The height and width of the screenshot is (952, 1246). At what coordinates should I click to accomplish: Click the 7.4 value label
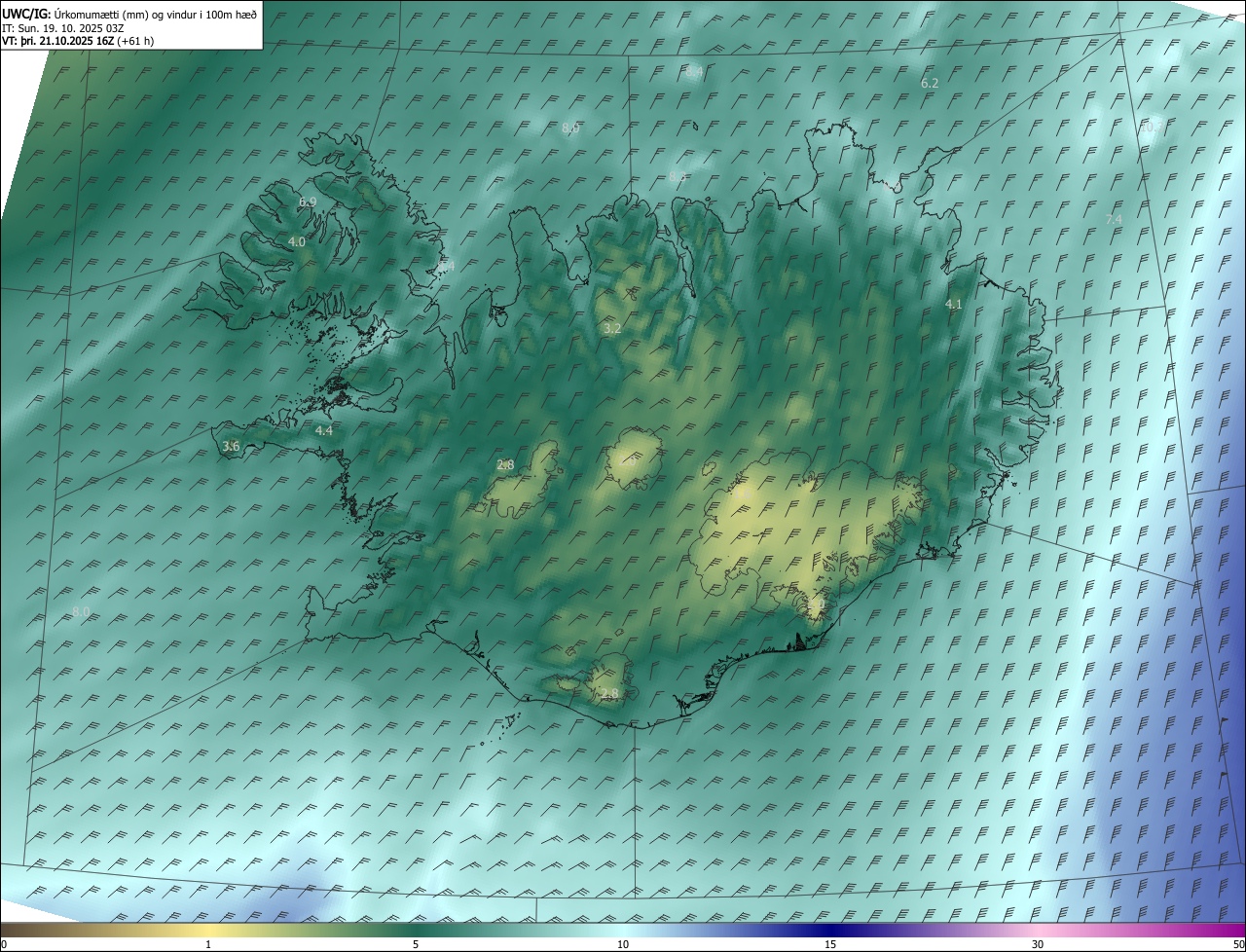click(x=1114, y=220)
